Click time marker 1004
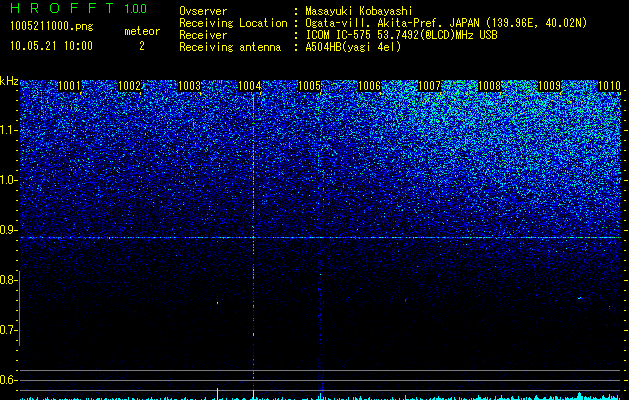This screenshot has width=629, height=400. coord(250,86)
